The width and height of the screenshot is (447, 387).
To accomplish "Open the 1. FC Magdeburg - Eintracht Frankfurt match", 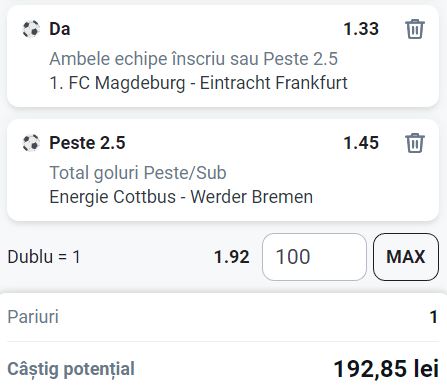I will tap(198, 83).
